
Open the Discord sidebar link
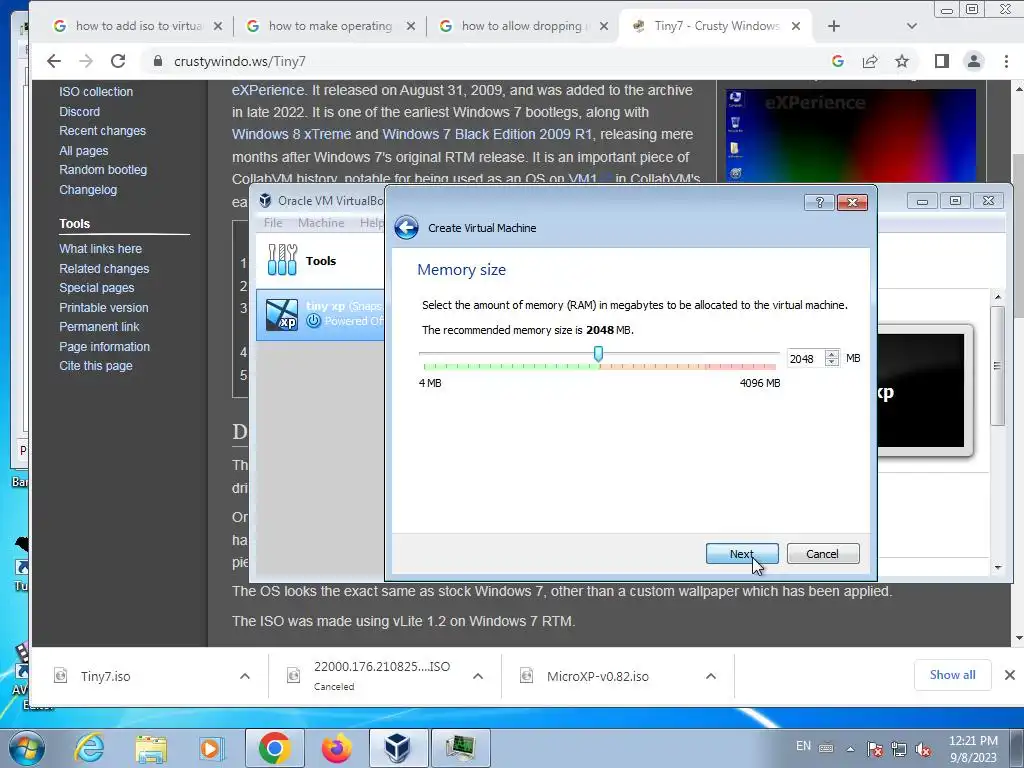coord(80,112)
